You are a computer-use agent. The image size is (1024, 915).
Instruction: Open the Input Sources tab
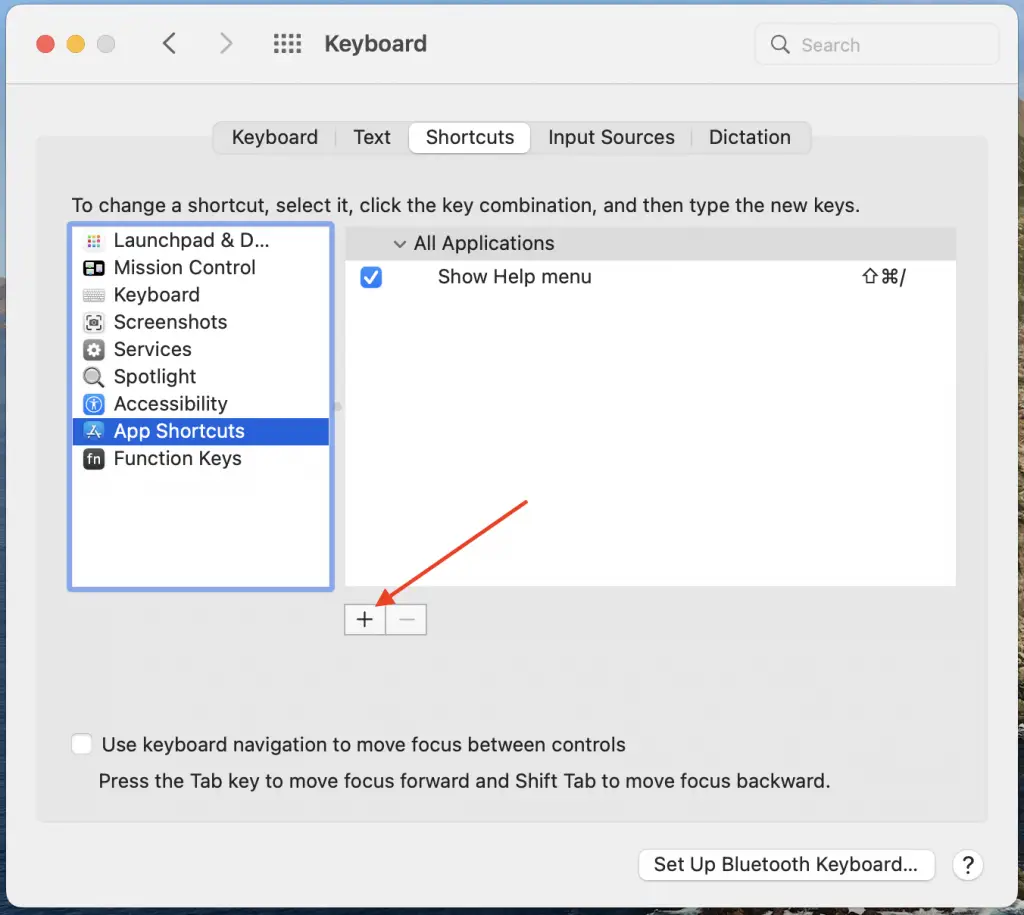[611, 137]
